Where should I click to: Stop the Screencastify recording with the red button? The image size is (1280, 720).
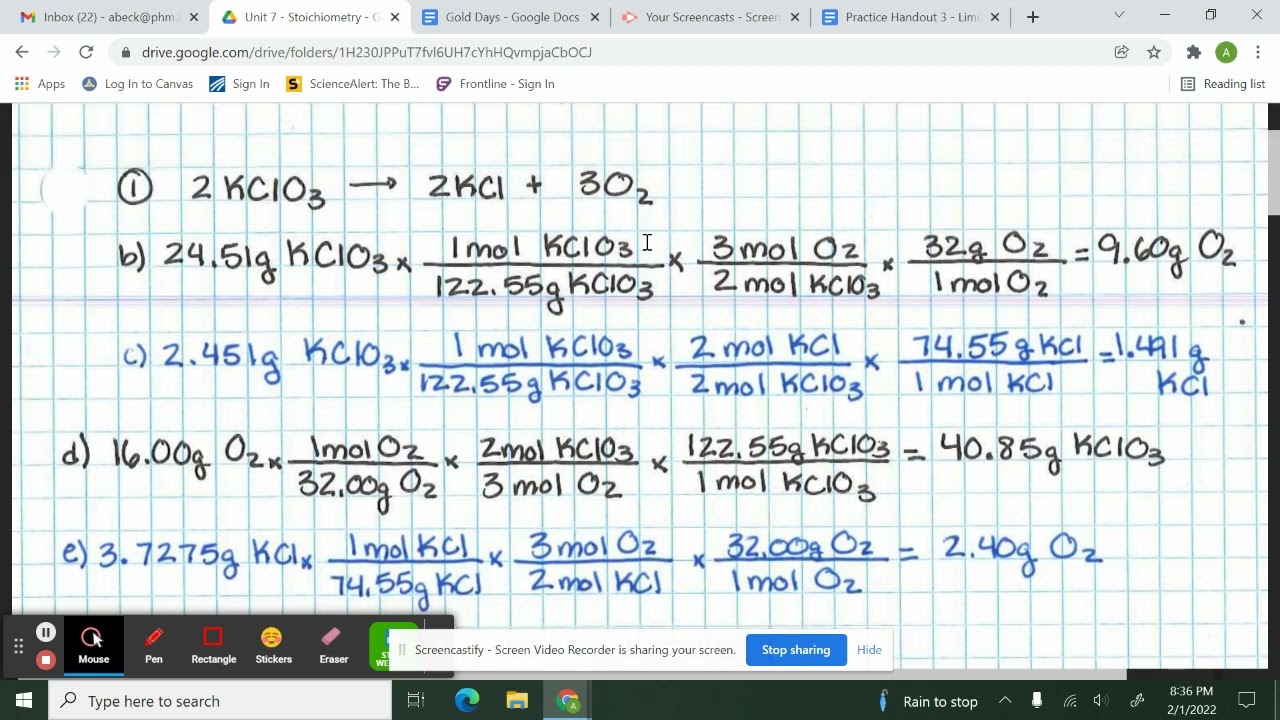click(46, 660)
